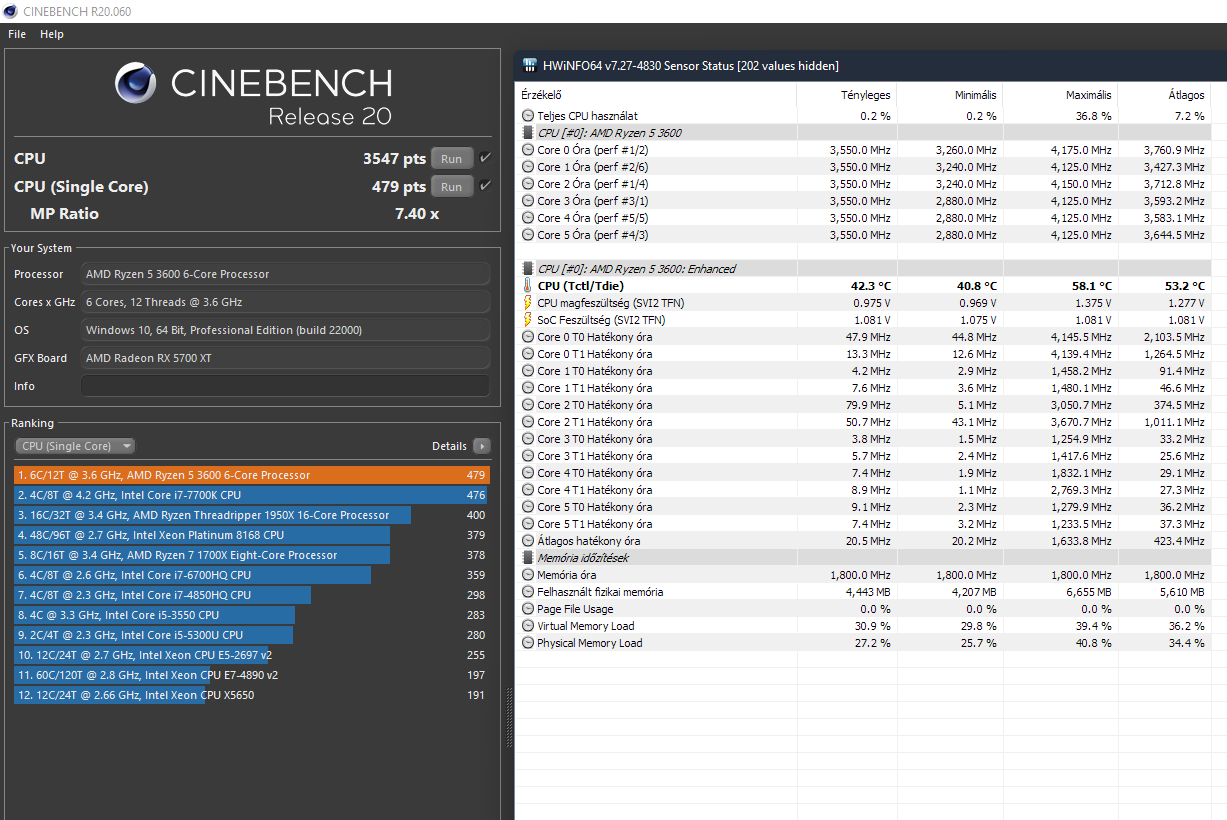Click the Core 3 T0 Hatékony óra icon
The image size is (1227, 820).
click(x=528, y=439)
